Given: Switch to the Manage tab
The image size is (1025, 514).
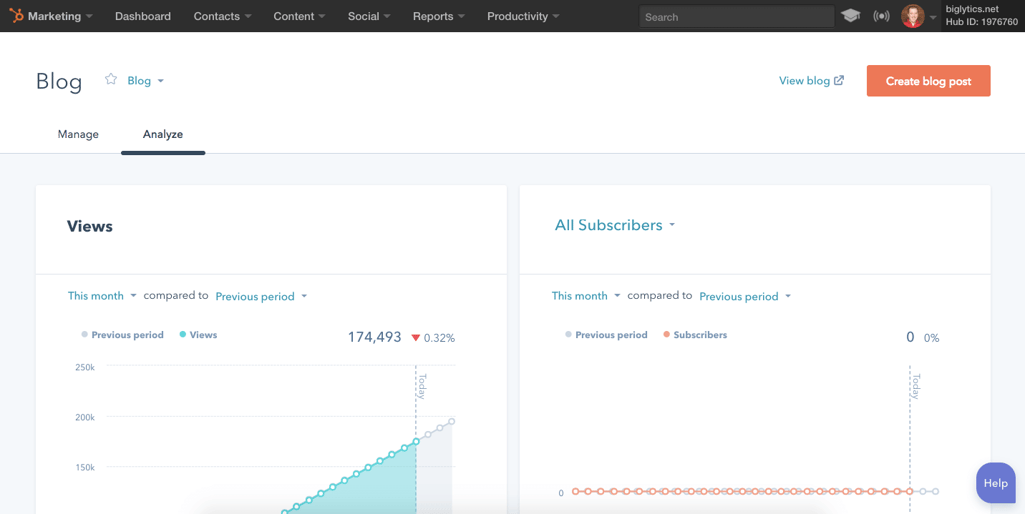Looking at the screenshot, I should click(78, 135).
